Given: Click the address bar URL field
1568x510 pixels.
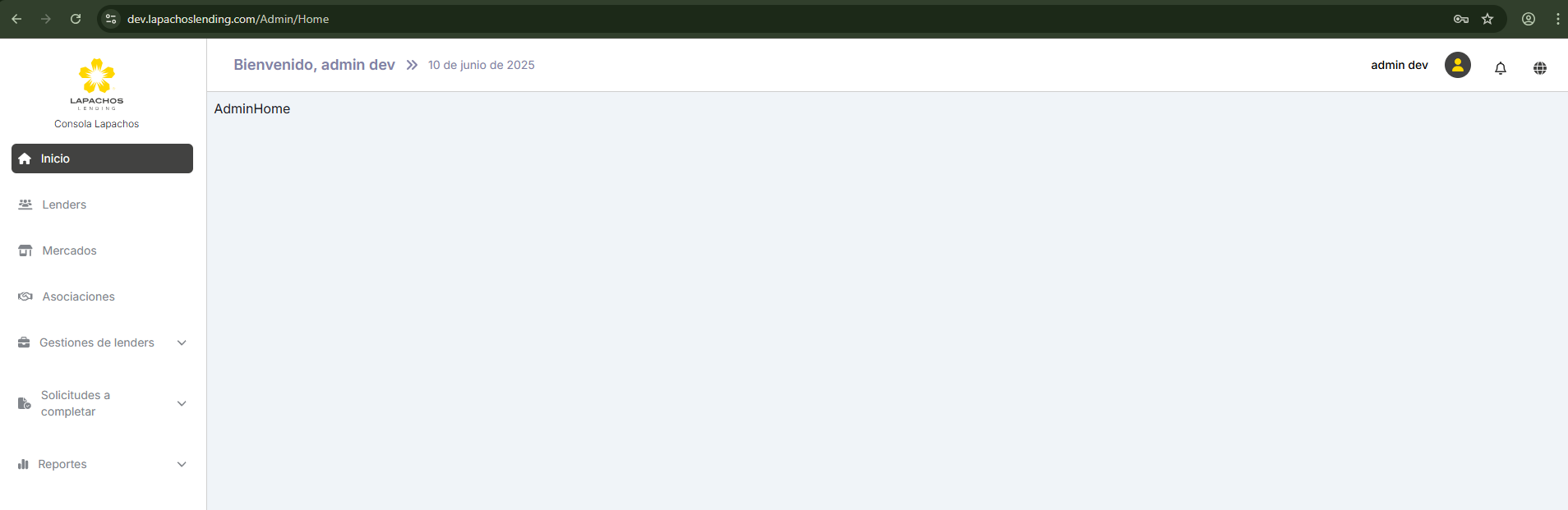Looking at the screenshot, I should [x=781, y=19].
